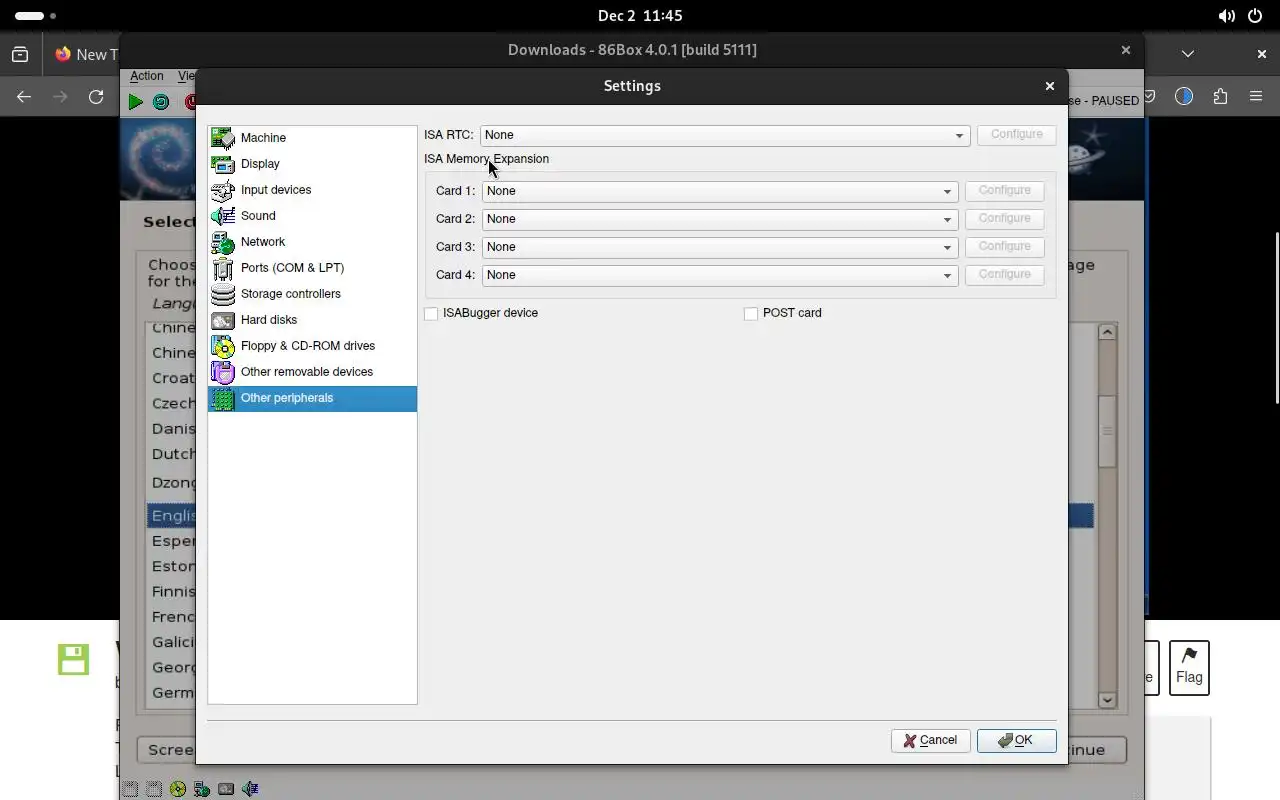
Task: Open the Display settings category
Action: [x=312, y=164]
